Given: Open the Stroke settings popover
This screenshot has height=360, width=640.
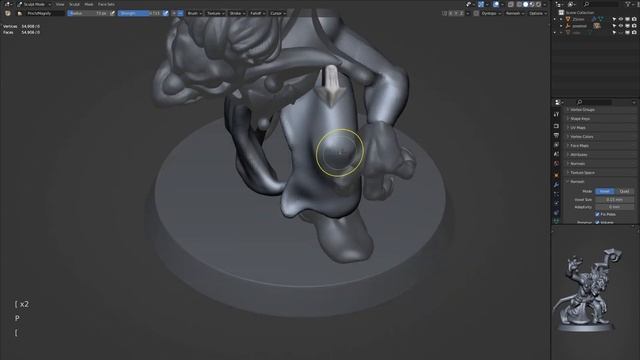Looking at the screenshot, I should 237,13.
